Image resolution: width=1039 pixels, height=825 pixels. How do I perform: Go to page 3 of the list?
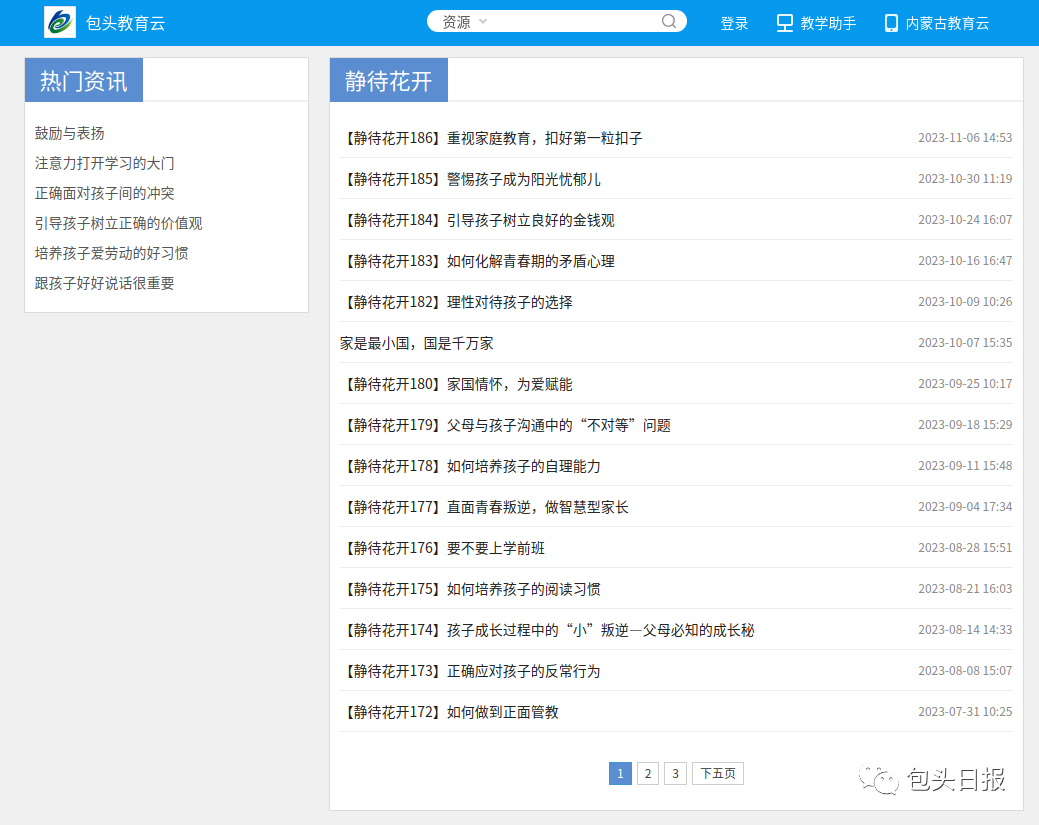[x=675, y=773]
